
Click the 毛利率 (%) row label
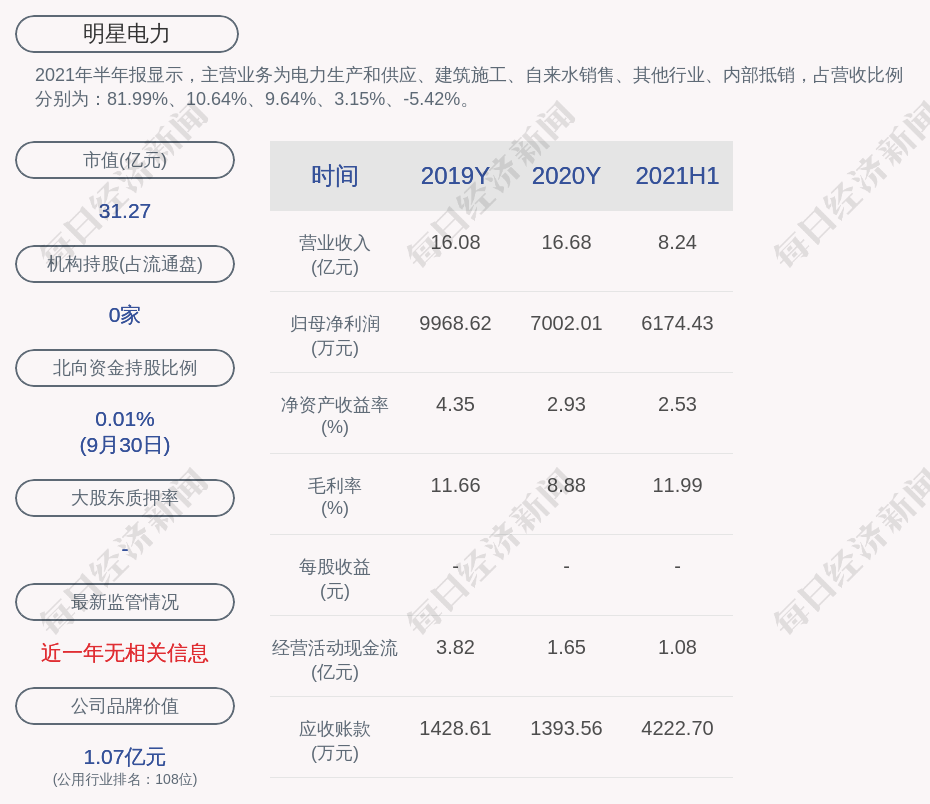(335, 497)
